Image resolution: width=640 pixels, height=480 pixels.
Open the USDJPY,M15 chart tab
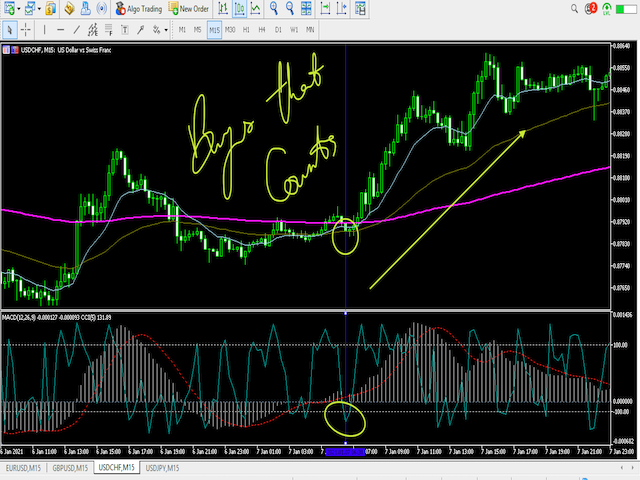[162, 468]
